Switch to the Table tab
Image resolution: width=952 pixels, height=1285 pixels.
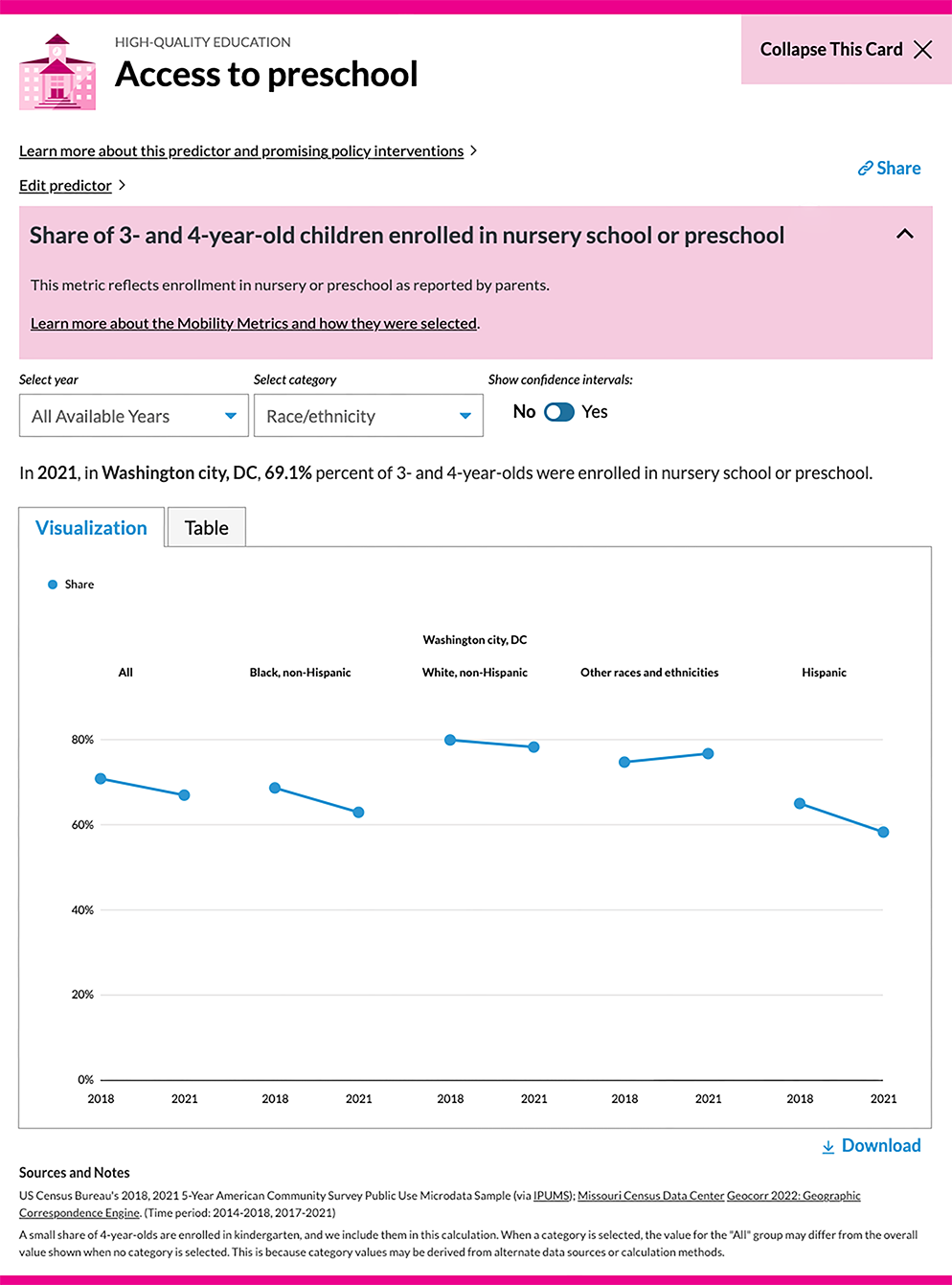[x=207, y=528]
